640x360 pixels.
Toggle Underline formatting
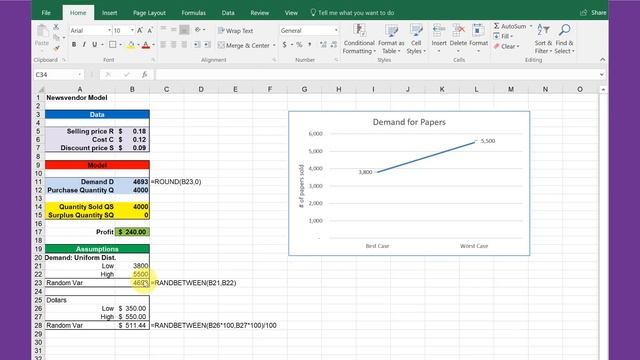click(x=94, y=45)
